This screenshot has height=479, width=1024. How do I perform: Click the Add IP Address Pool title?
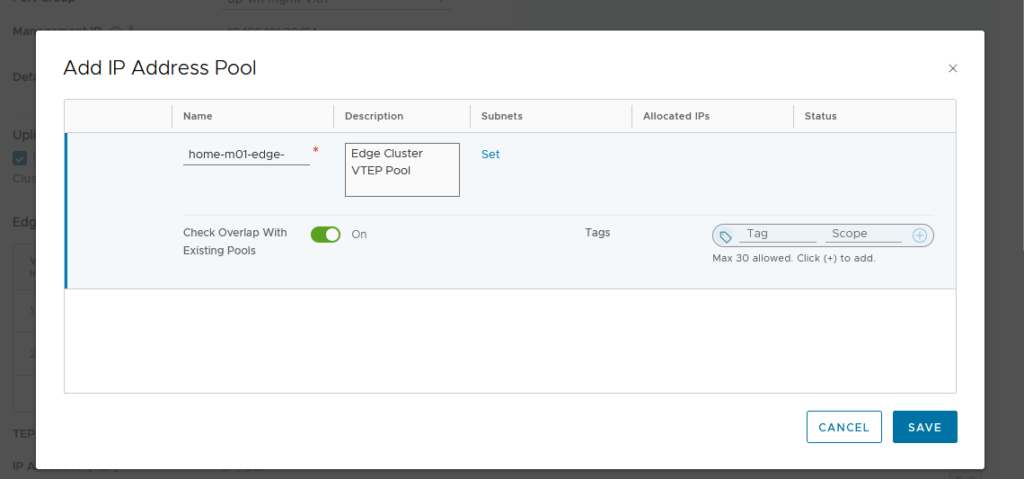pyautogui.click(x=160, y=68)
